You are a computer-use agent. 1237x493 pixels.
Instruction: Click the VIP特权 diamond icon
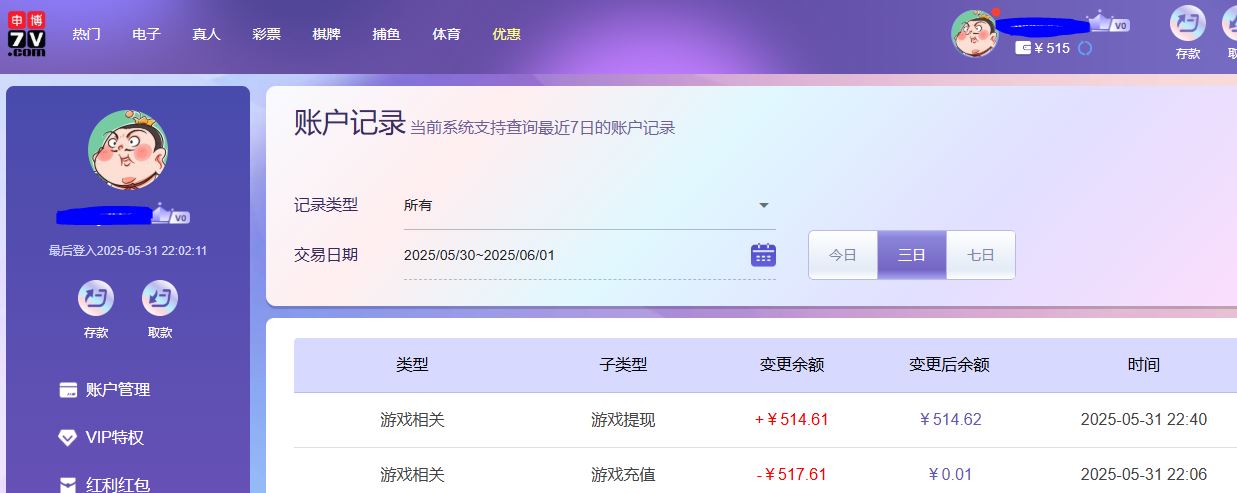pos(68,438)
